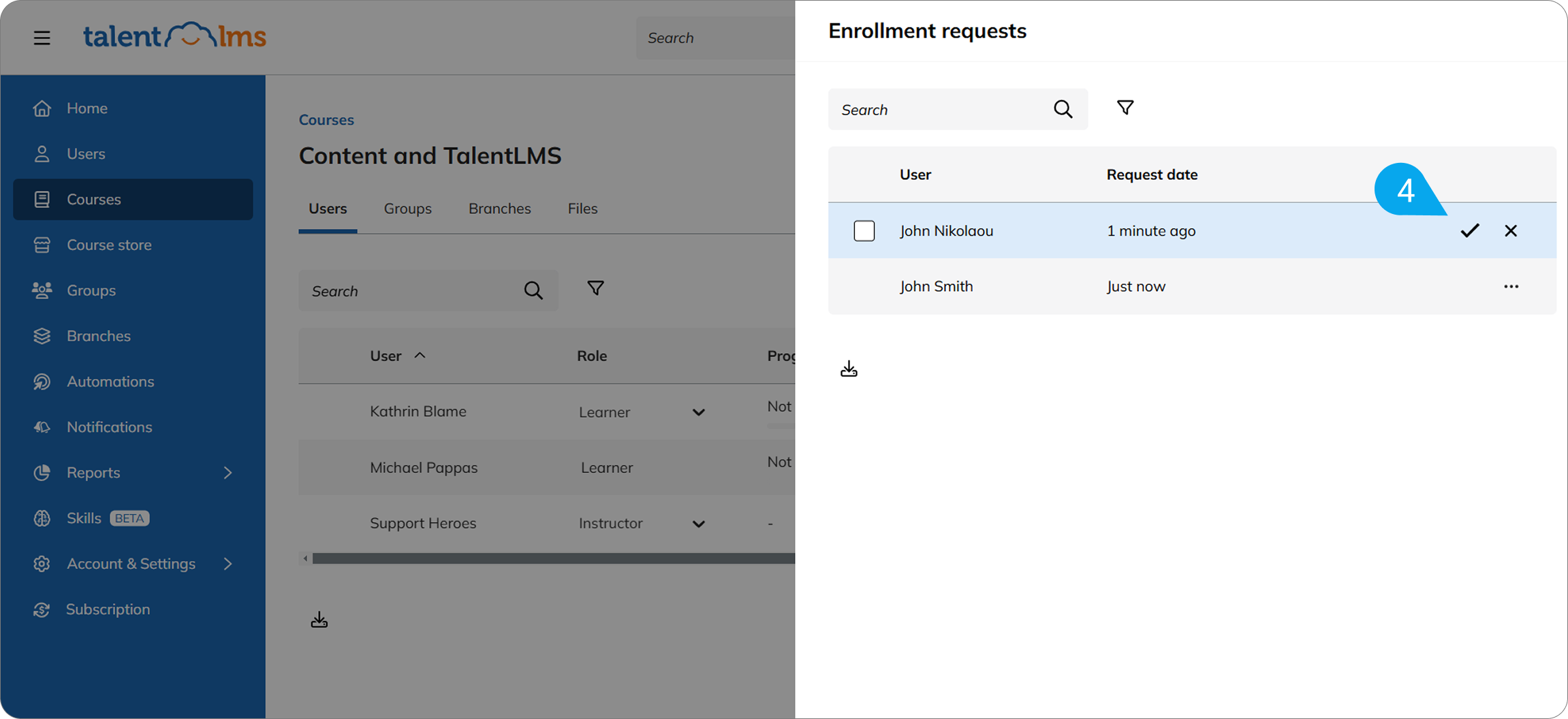
Task: Click 'Just now' request date
Action: coord(1136,286)
